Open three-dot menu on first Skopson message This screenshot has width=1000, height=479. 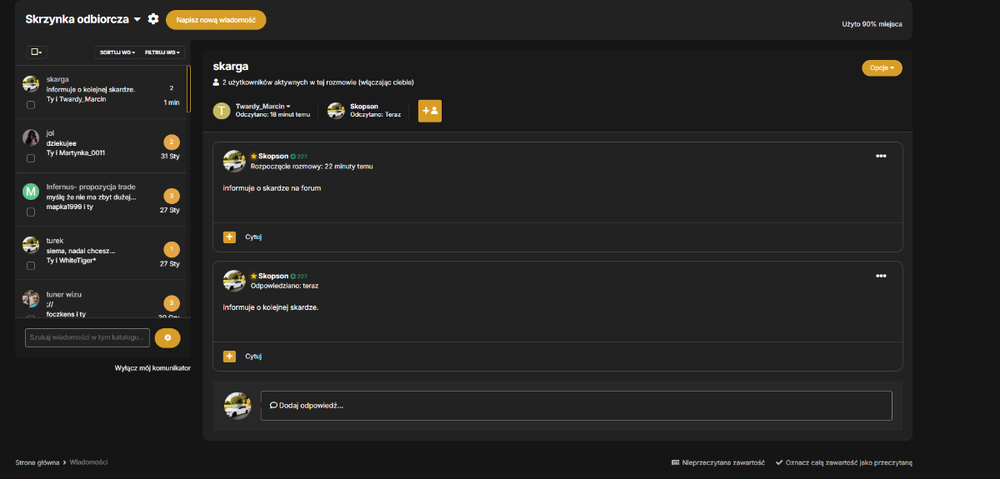point(881,156)
